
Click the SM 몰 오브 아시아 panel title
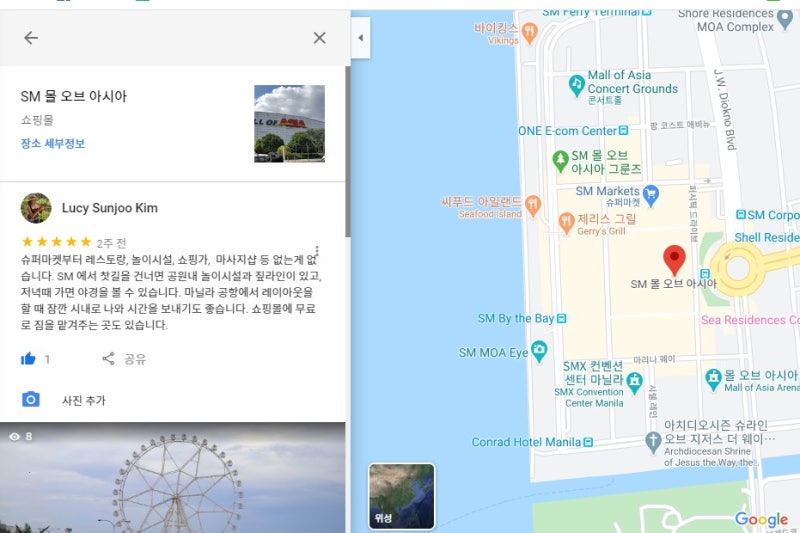click(73, 96)
